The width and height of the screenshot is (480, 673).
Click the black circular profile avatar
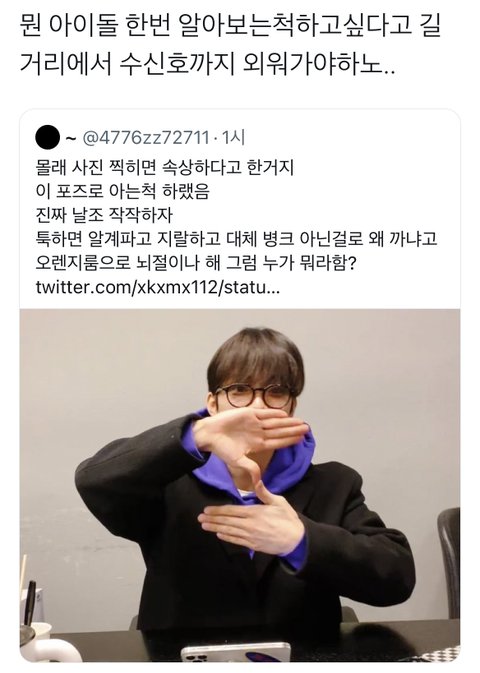[47, 137]
